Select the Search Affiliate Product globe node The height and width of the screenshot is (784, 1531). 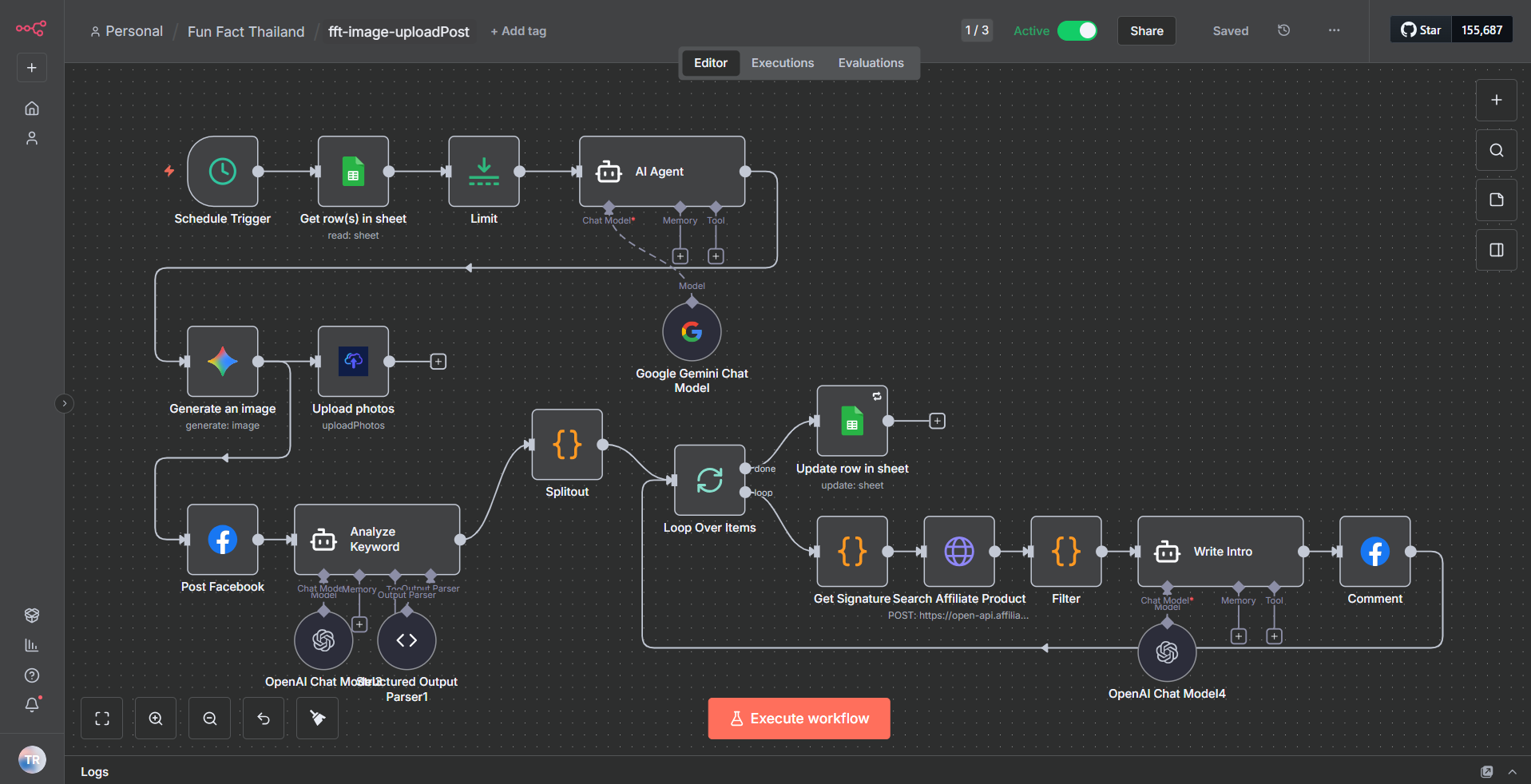pyautogui.click(x=958, y=552)
